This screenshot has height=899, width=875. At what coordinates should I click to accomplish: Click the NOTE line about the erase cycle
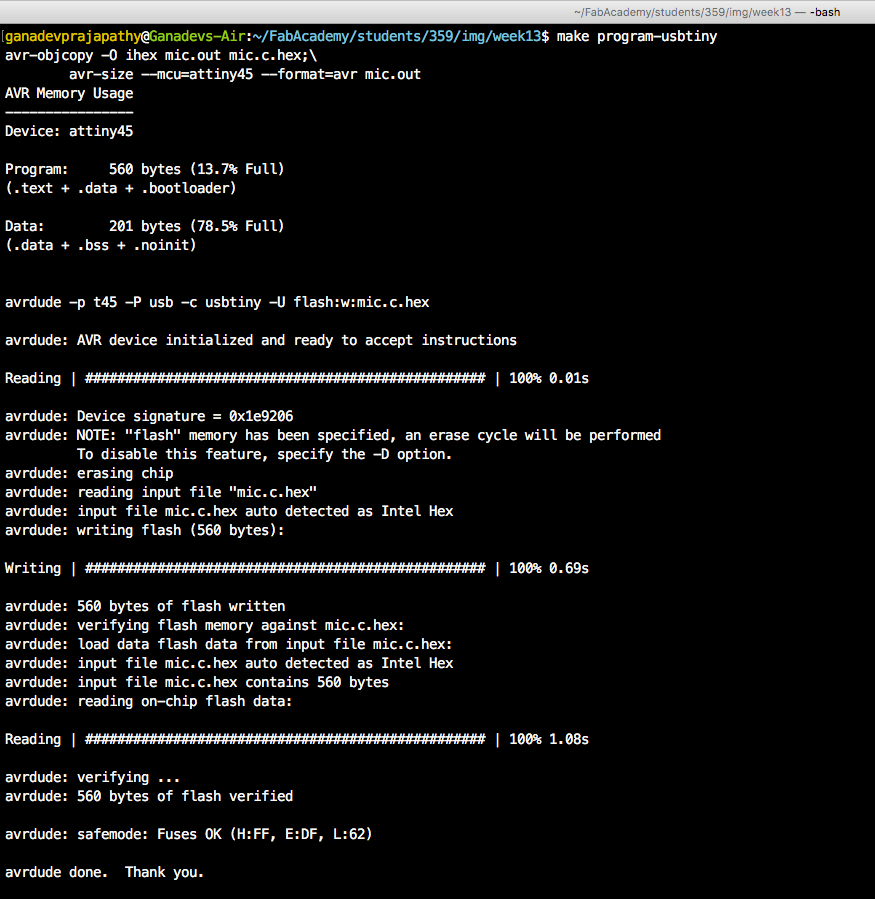tap(333, 435)
